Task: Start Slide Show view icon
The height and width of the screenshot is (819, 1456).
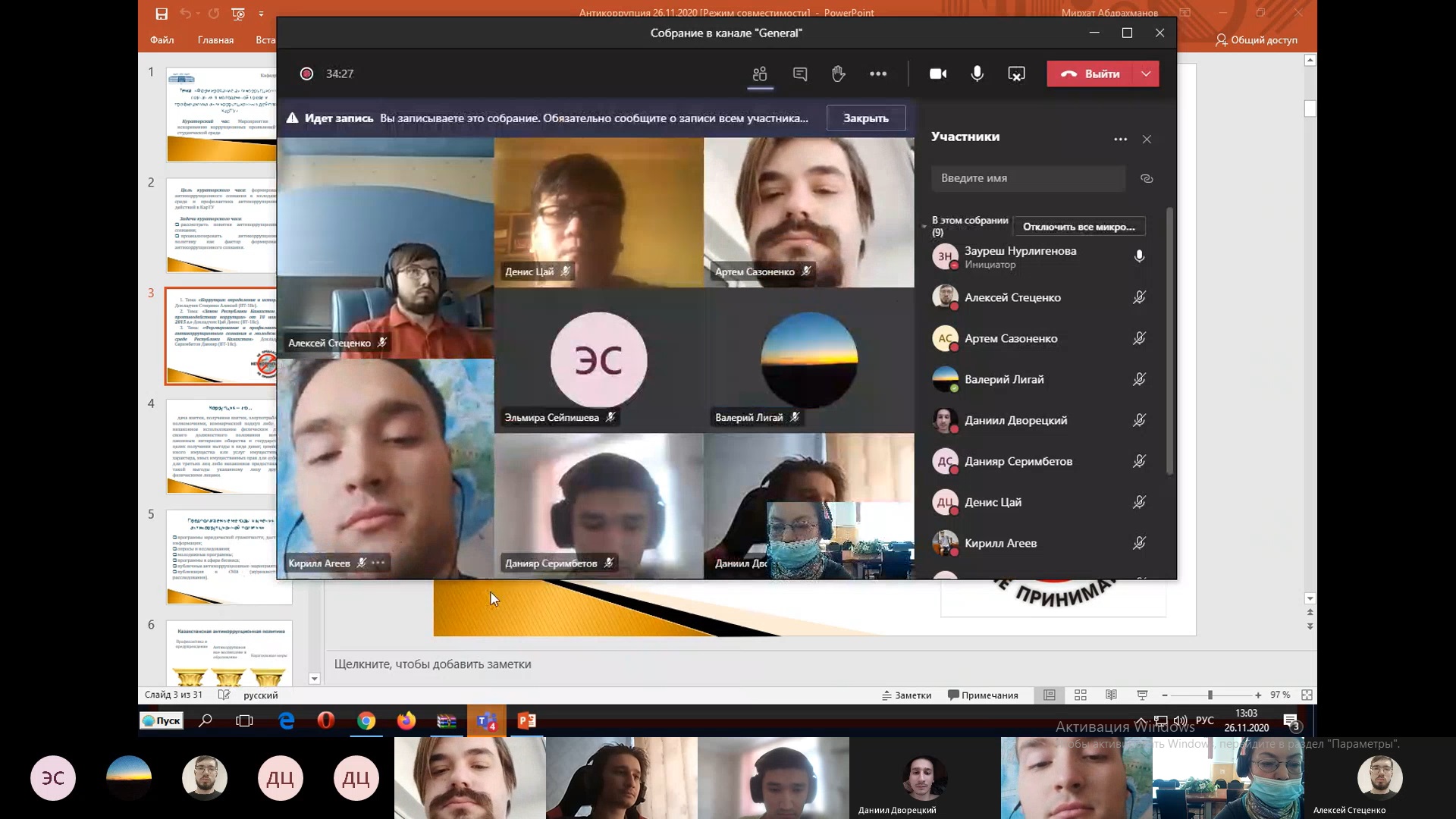Action: pyautogui.click(x=1142, y=695)
